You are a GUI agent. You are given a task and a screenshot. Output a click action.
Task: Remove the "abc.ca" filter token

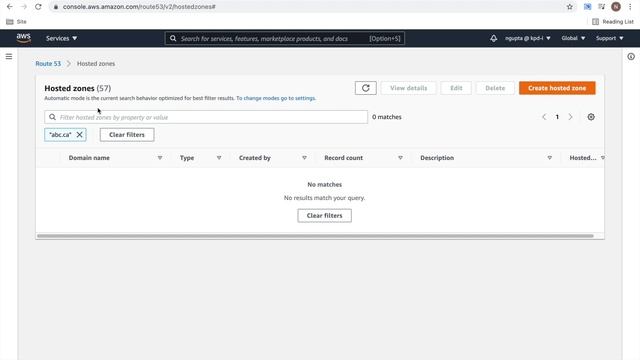click(80, 134)
